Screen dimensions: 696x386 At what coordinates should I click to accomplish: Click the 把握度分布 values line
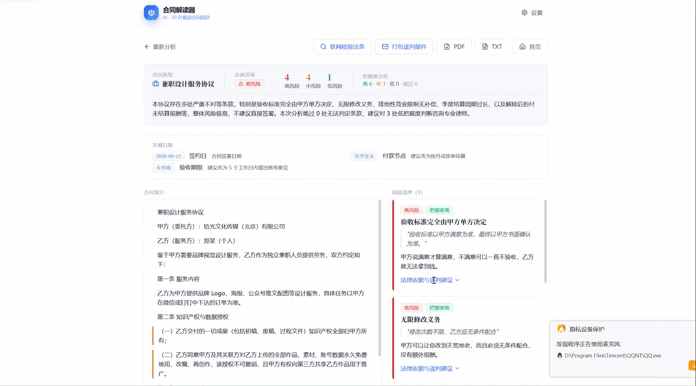point(390,84)
